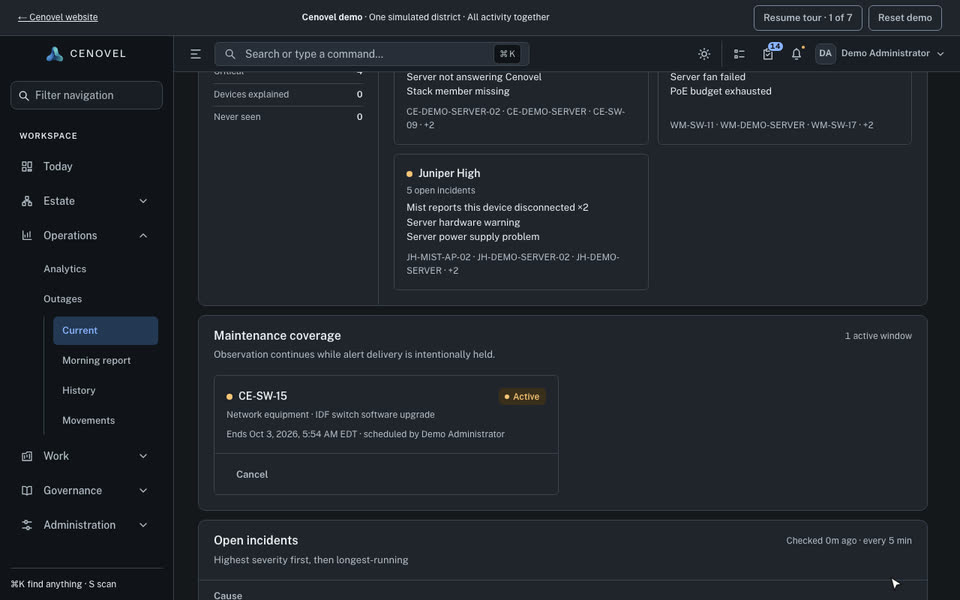Expand the Work section chevron
960x600 pixels.
143,456
